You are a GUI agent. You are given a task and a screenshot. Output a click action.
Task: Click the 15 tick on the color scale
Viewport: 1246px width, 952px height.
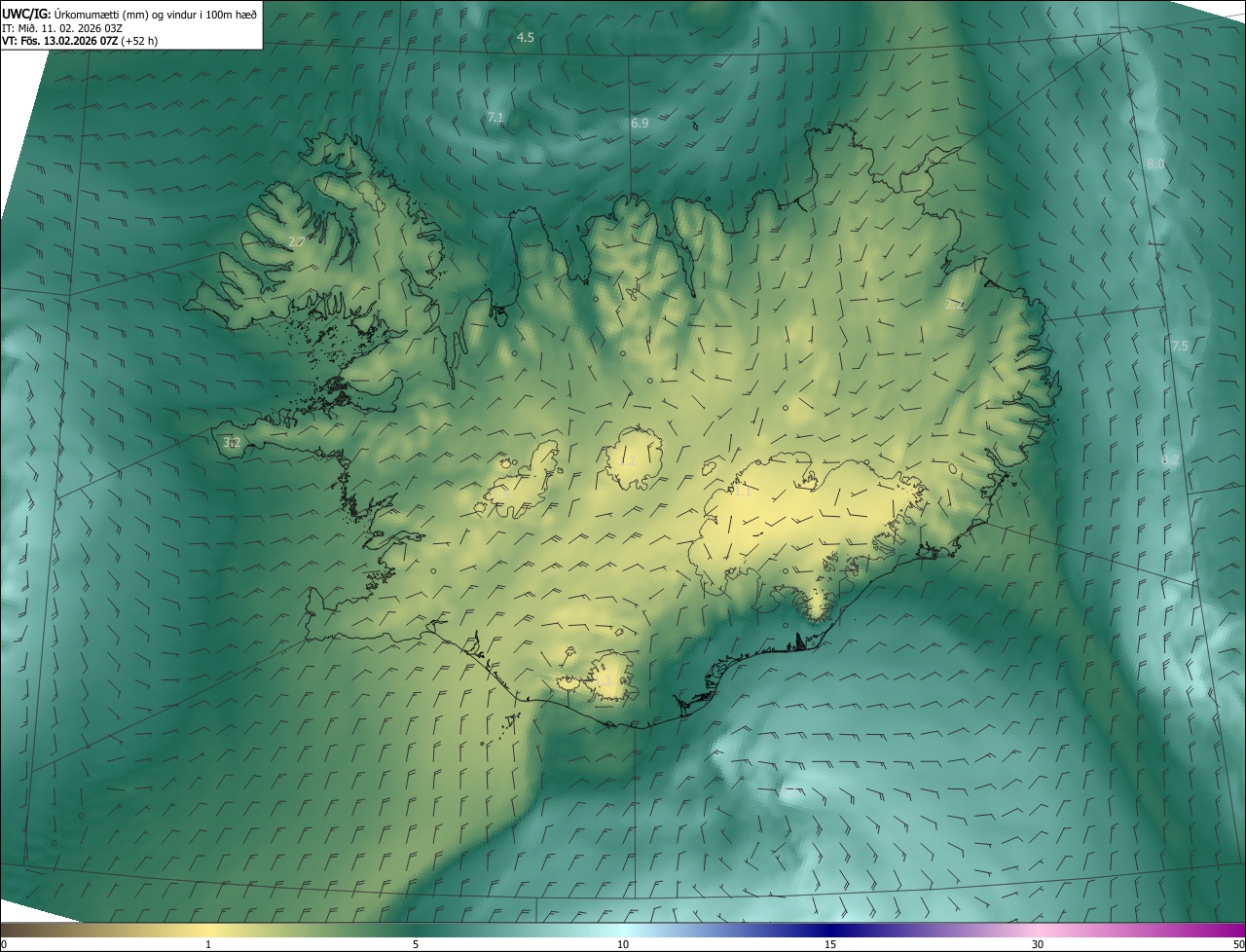(830, 944)
